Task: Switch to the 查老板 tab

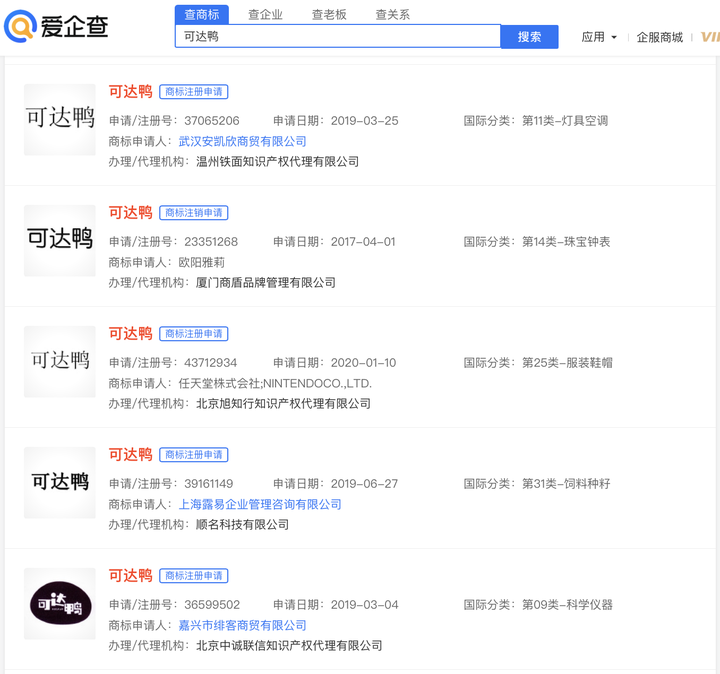Action: (329, 15)
